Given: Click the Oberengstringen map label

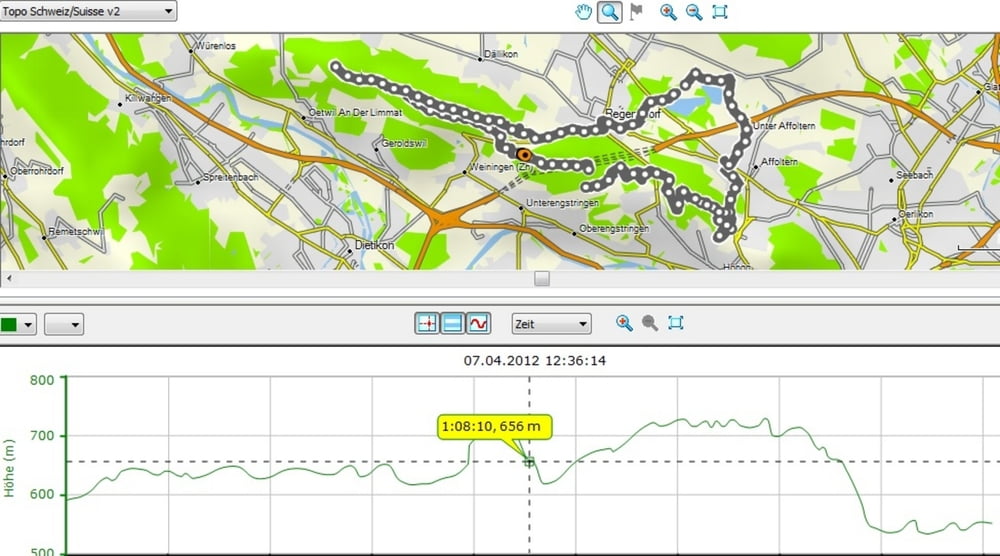Looking at the screenshot, I should (x=614, y=228).
